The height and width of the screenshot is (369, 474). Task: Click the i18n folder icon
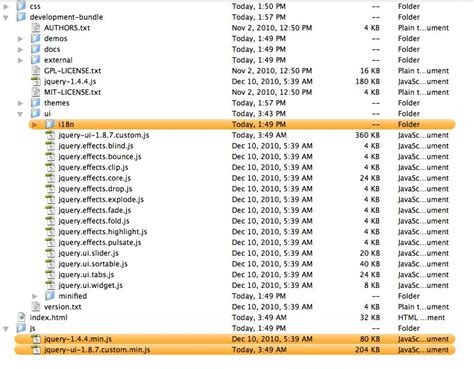[50, 124]
